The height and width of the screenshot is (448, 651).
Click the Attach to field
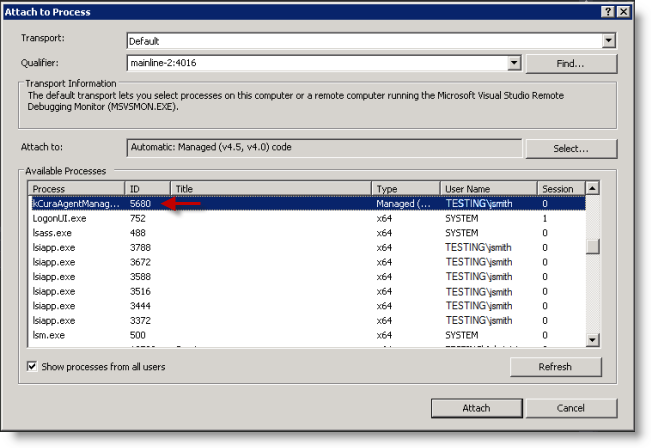324,147
